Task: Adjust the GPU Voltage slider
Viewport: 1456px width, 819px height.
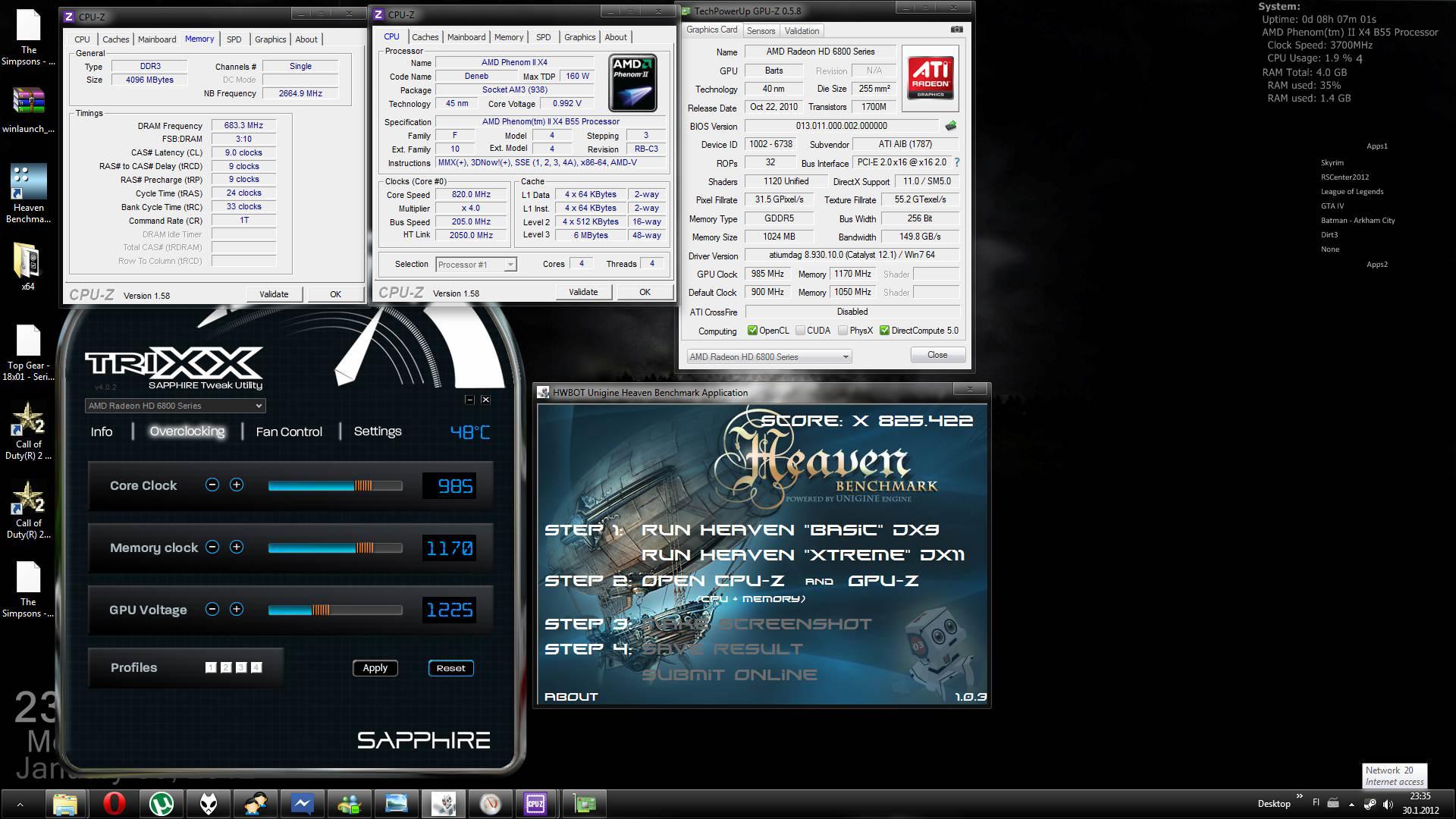Action: [x=335, y=610]
